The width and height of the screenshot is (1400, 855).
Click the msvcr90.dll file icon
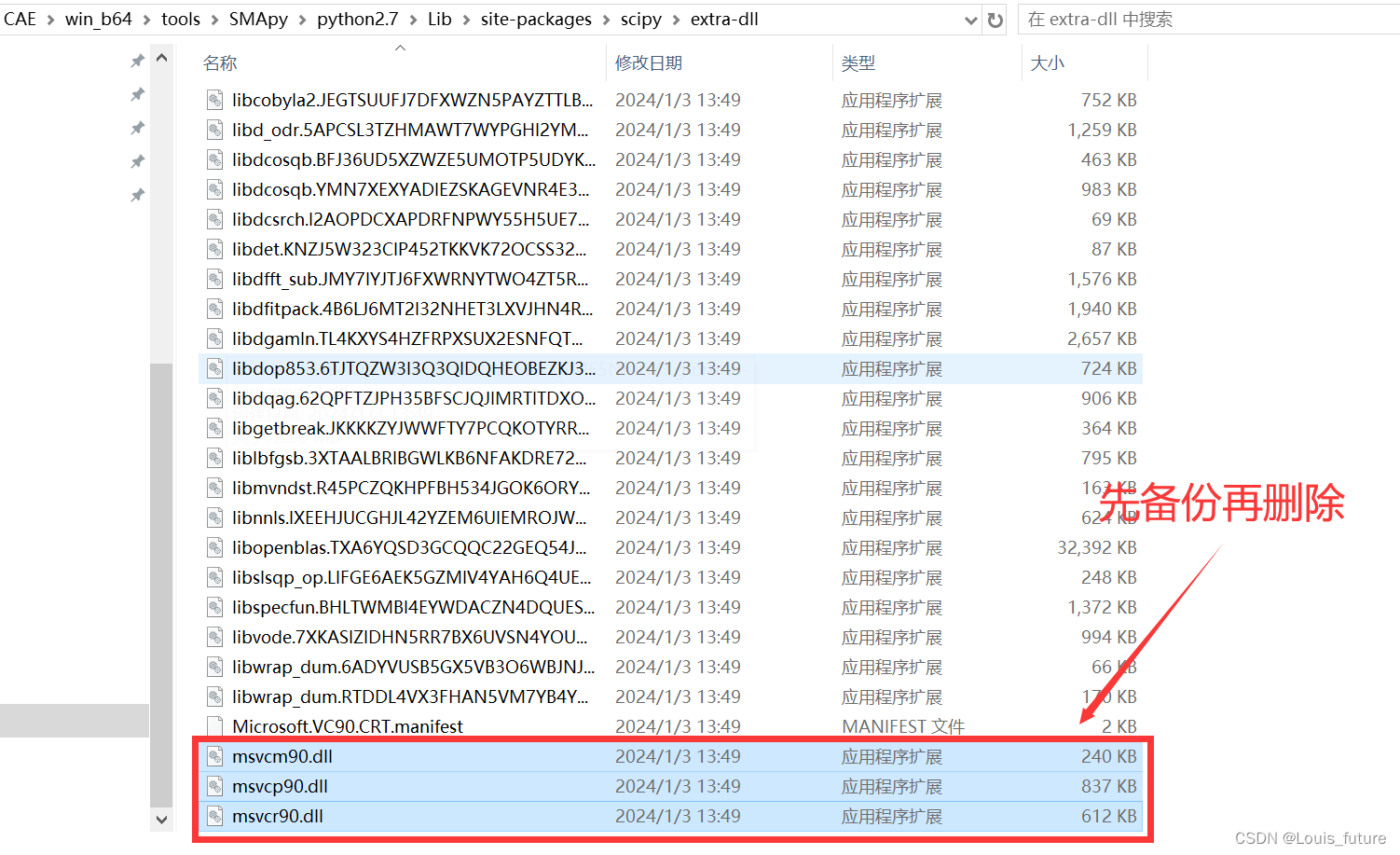215,816
